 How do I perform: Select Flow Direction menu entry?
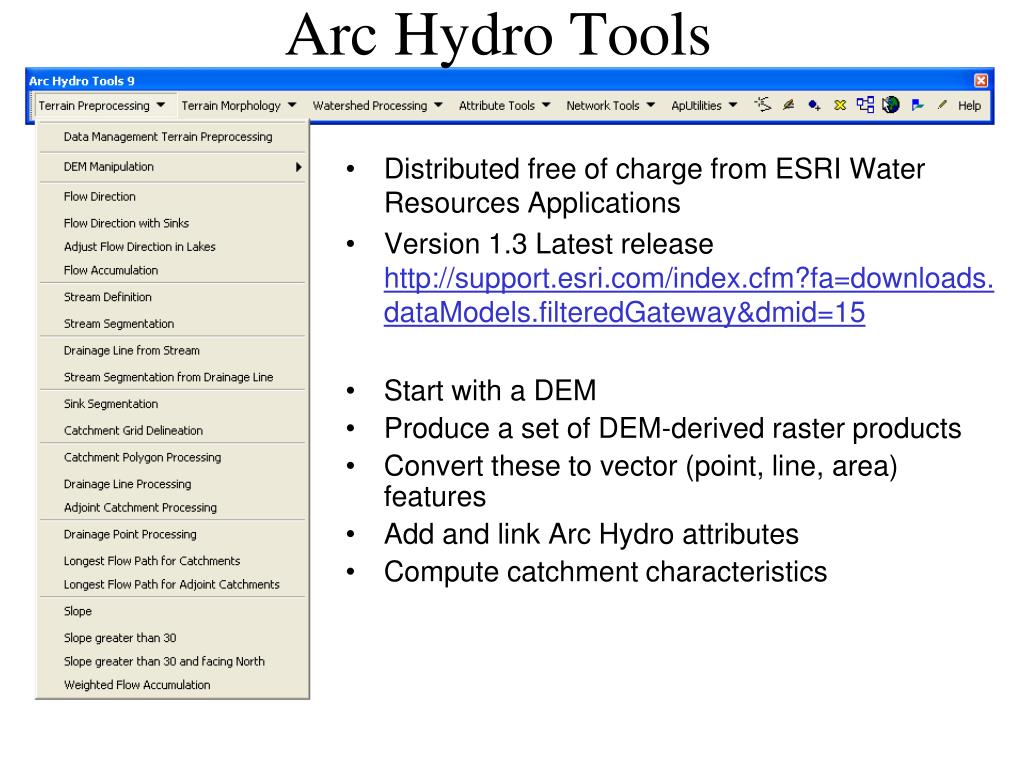[x=172, y=197]
